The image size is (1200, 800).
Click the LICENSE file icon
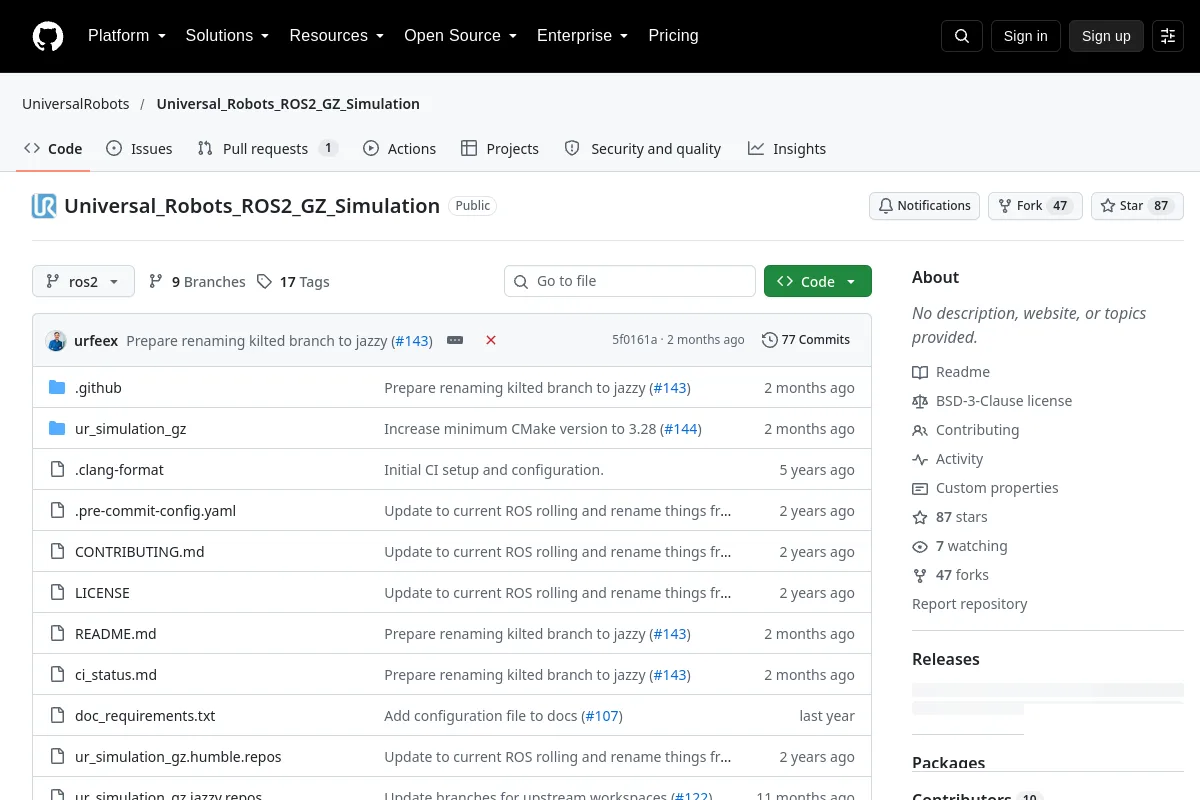pyautogui.click(x=57, y=593)
